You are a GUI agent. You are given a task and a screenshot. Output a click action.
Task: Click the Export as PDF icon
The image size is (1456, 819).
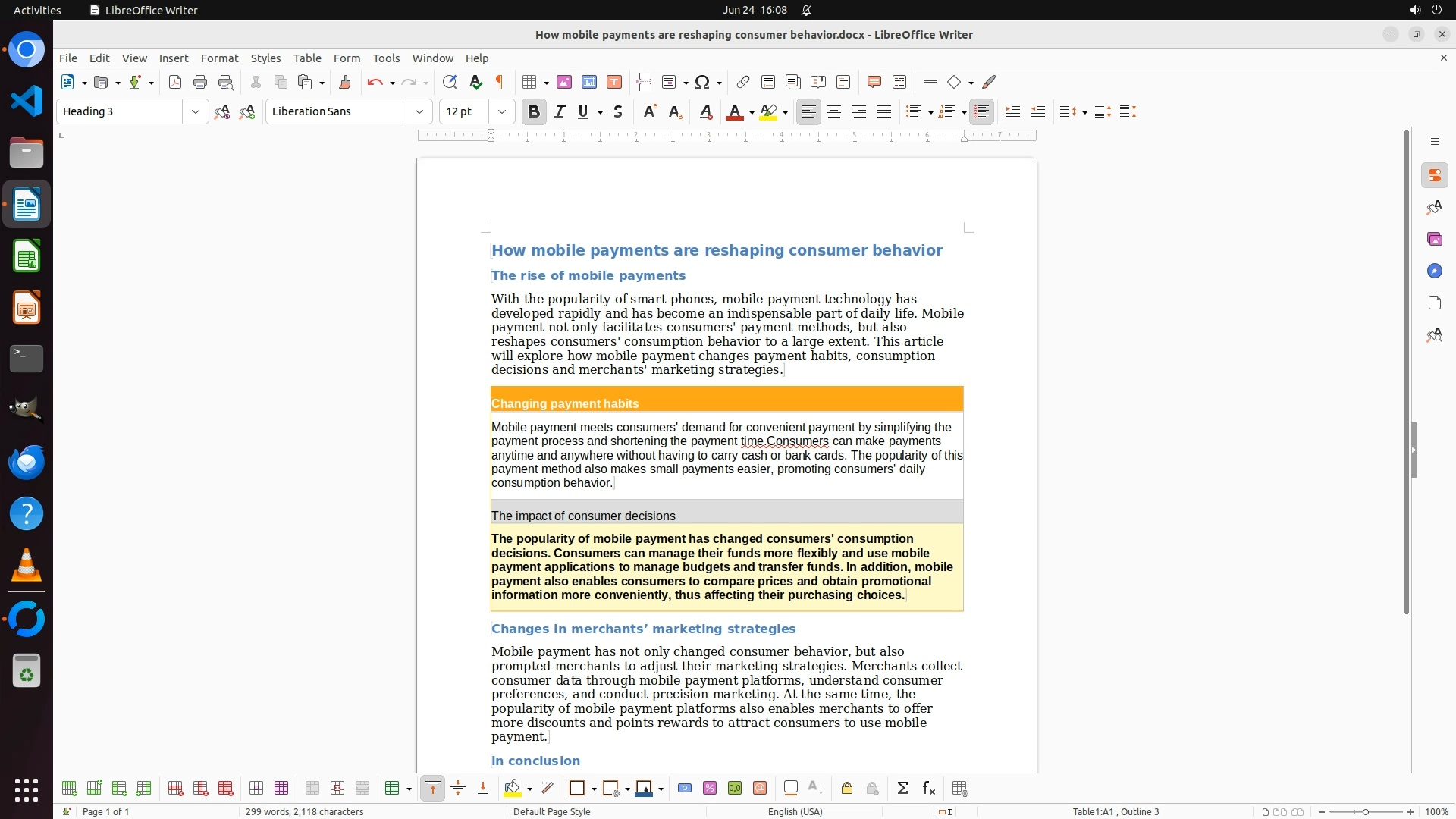(175, 83)
